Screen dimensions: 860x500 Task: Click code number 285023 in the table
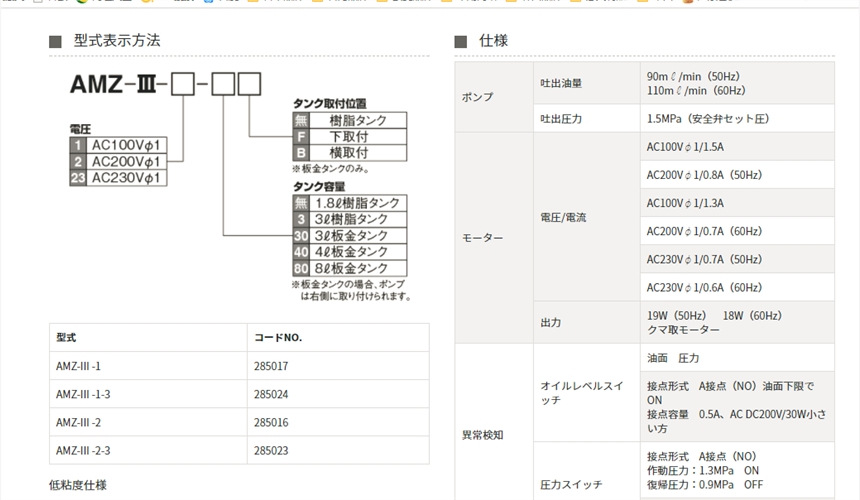pyautogui.click(x=273, y=450)
